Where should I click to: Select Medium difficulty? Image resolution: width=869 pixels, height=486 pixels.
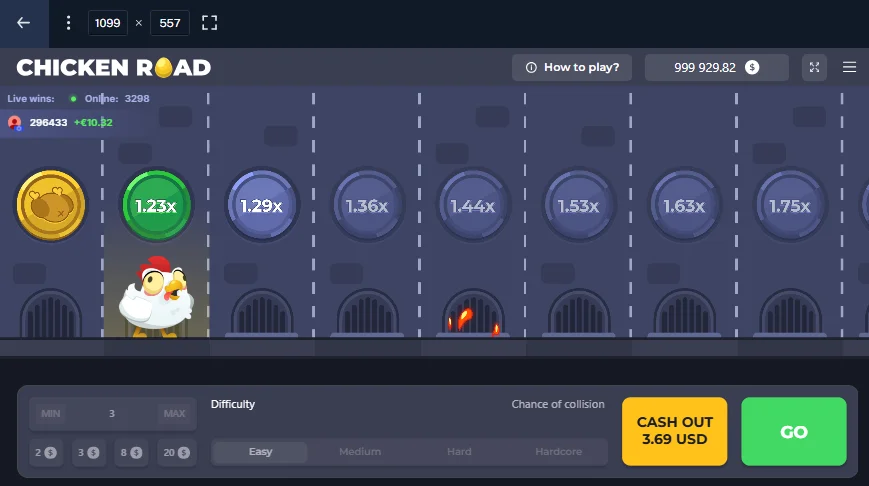tap(360, 452)
